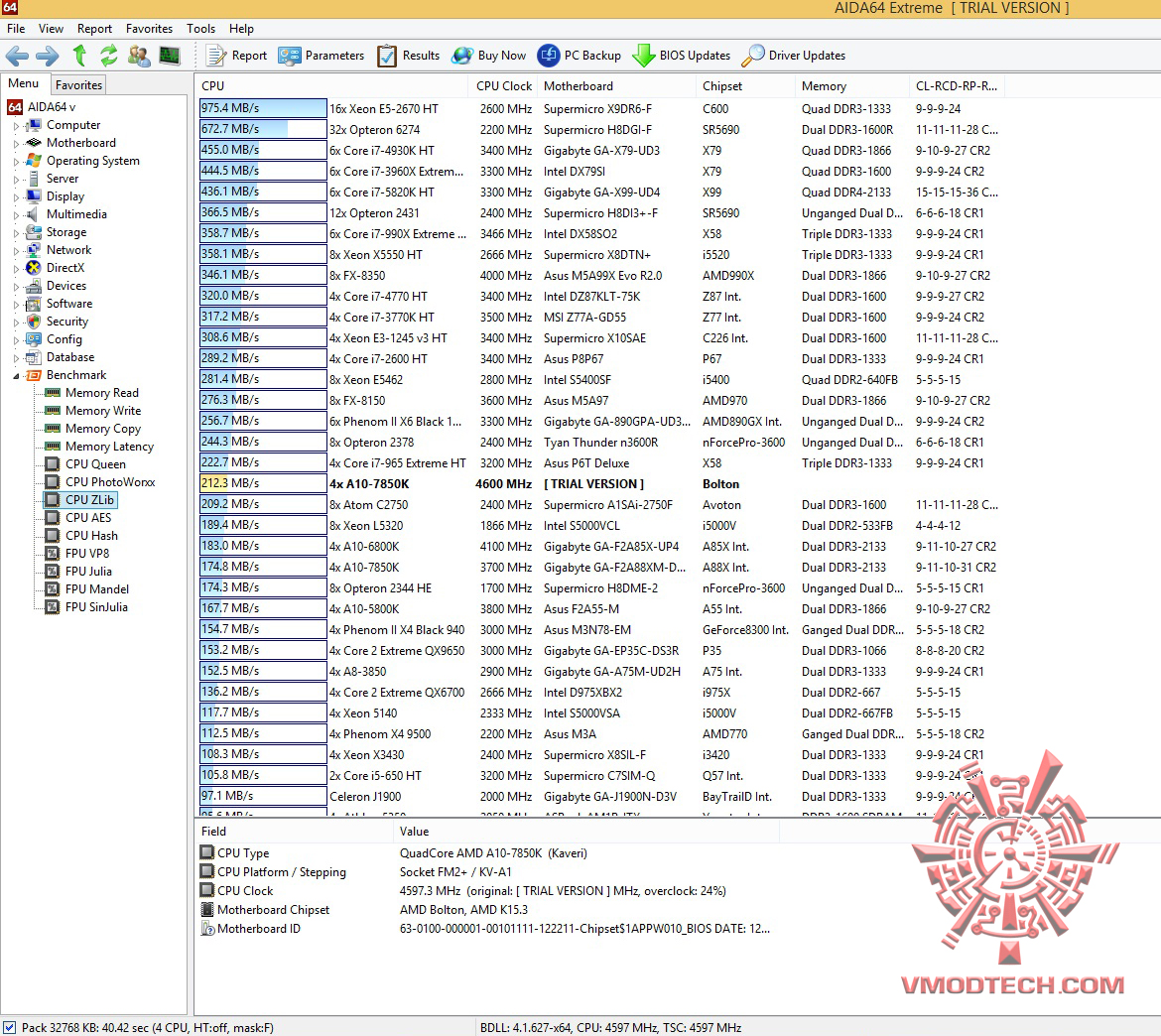Click the green Up arrow icon
The image size is (1161, 1036).
click(x=80, y=56)
